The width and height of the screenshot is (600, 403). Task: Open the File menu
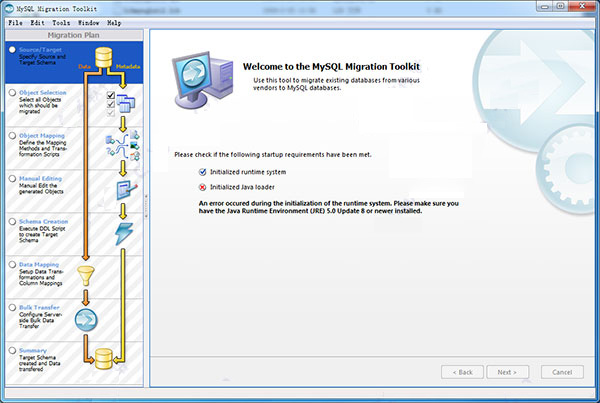point(15,23)
